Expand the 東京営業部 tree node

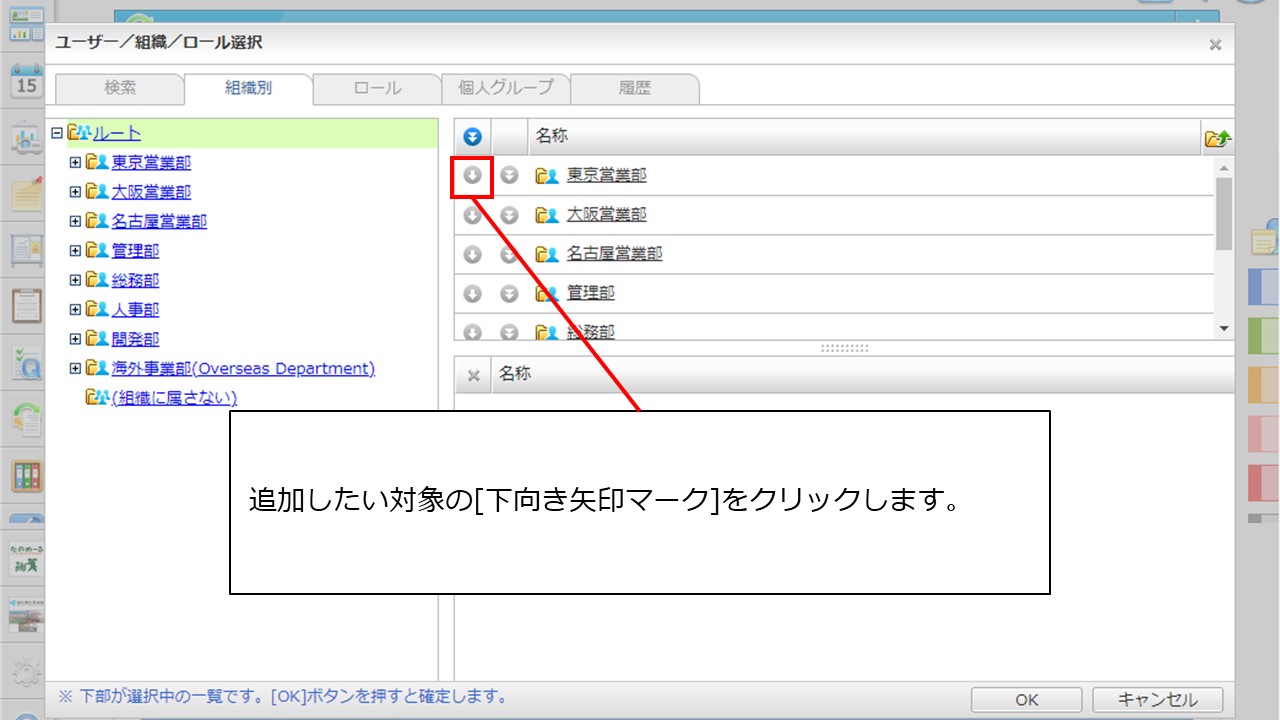tap(75, 162)
